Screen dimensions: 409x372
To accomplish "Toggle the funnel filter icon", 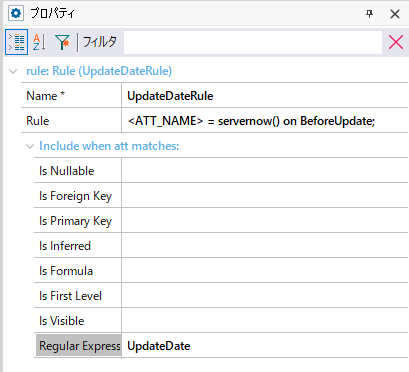I will (x=62, y=42).
